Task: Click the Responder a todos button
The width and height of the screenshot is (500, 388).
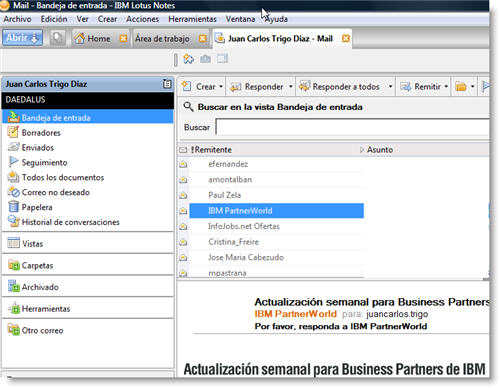Action: (x=339, y=87)
